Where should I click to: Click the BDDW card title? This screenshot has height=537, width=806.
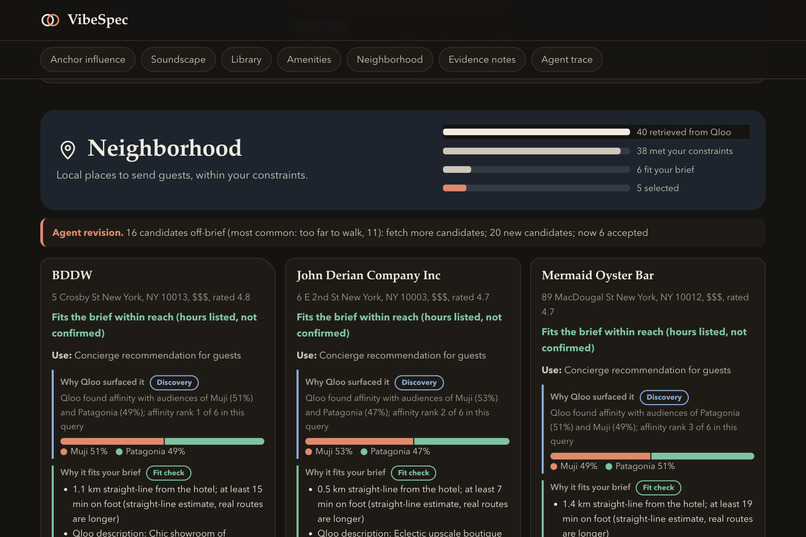72,275
